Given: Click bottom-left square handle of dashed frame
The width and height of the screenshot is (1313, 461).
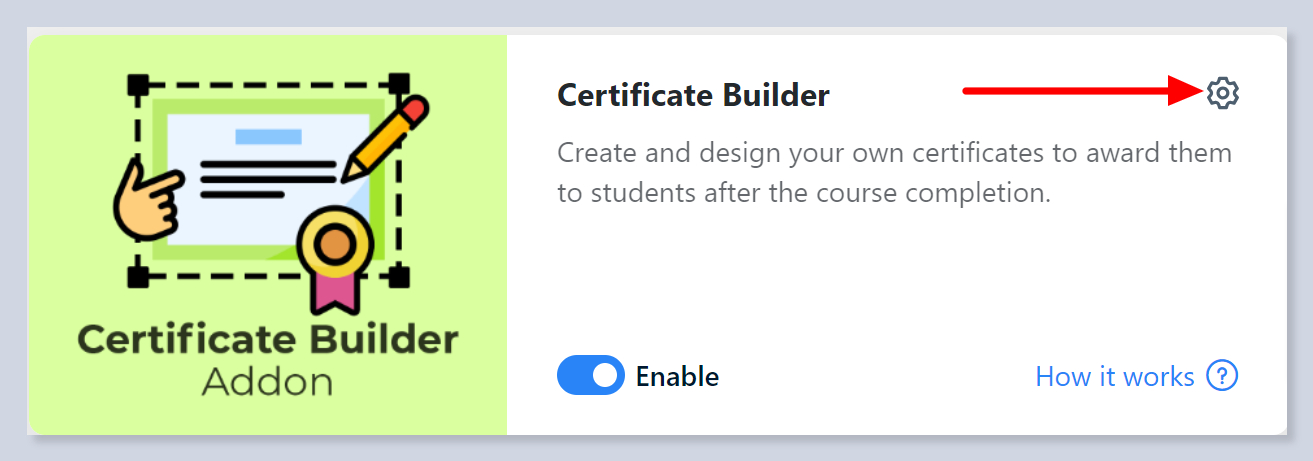Looking at the screenshot, I should (x=139, y=276).
